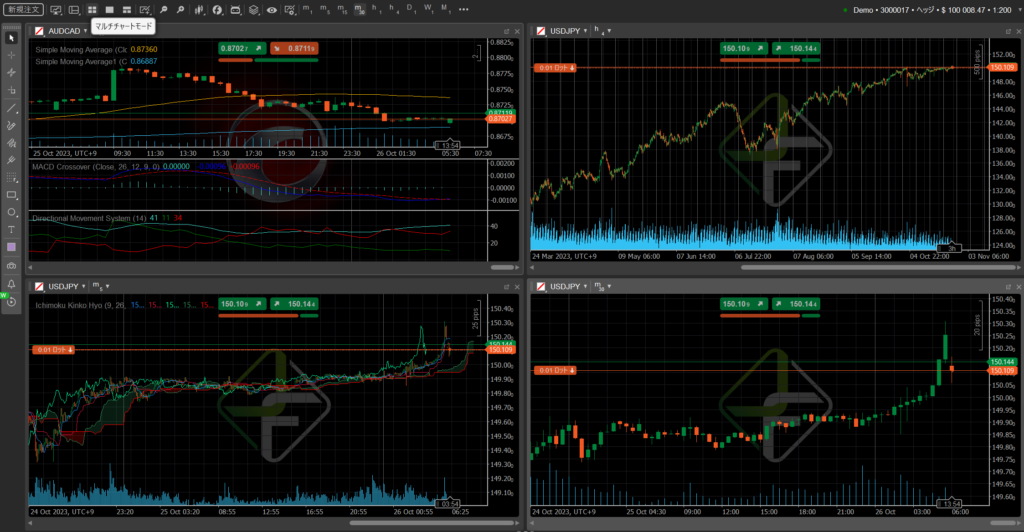Switch to multi-chart mode layout icon

[x=92, y=9]
